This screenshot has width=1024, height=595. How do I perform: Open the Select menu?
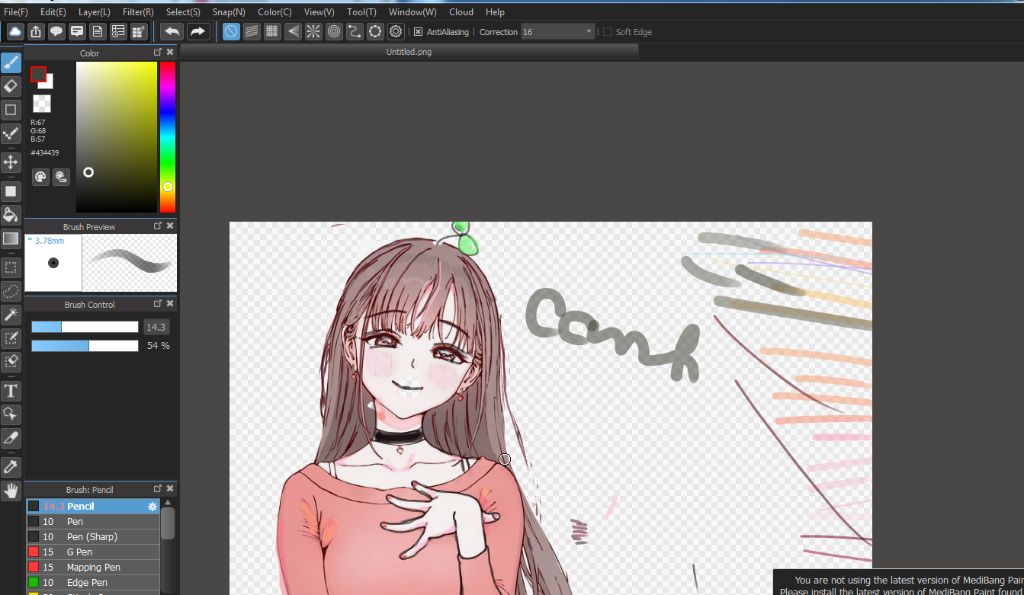click(x=183, y=12)
